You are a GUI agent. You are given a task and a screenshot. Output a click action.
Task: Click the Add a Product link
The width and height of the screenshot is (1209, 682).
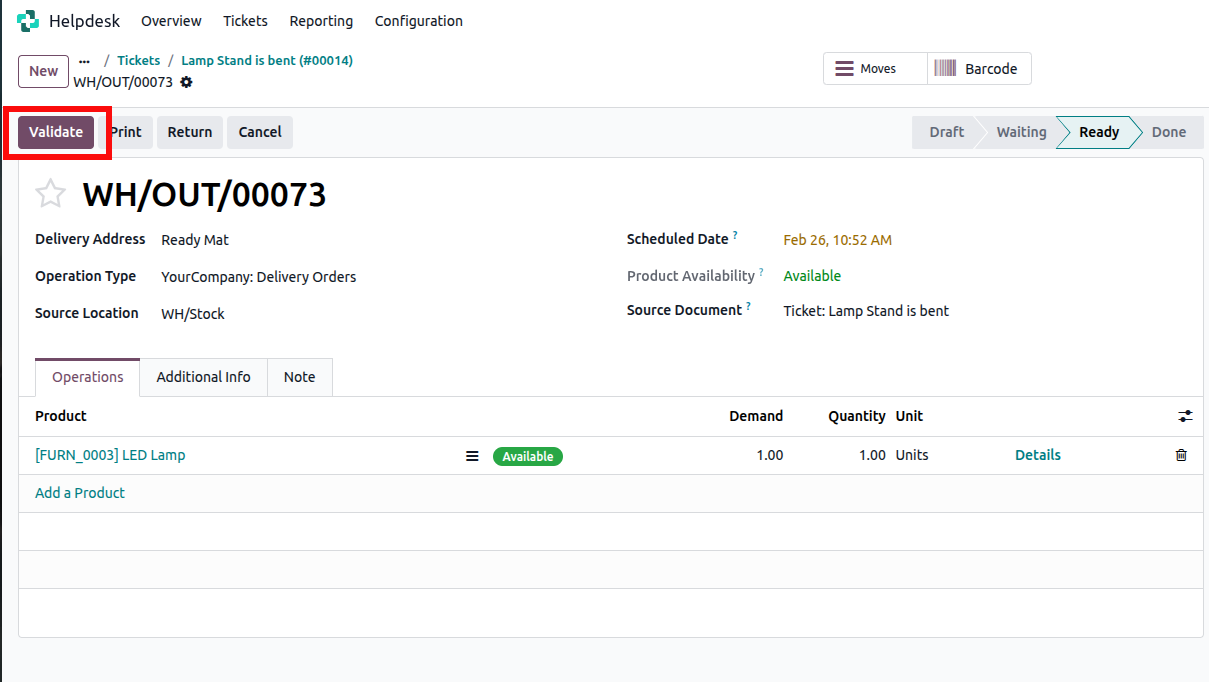click(80, 493)
